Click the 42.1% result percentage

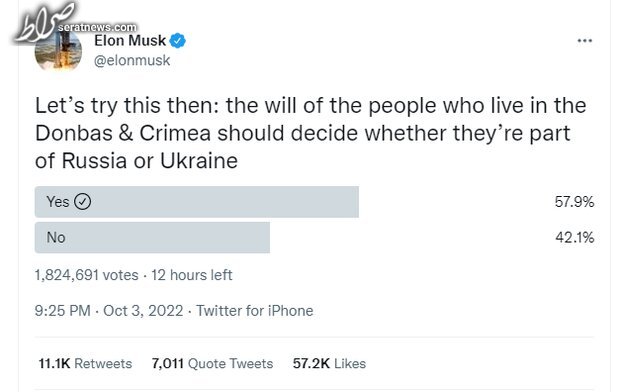(575, 238)
